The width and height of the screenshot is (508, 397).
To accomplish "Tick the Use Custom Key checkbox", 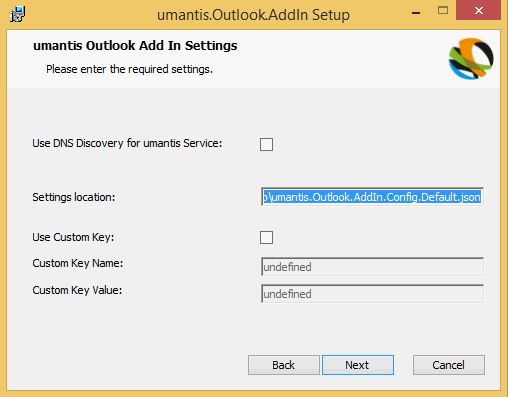I will click(x=266, y=237).
